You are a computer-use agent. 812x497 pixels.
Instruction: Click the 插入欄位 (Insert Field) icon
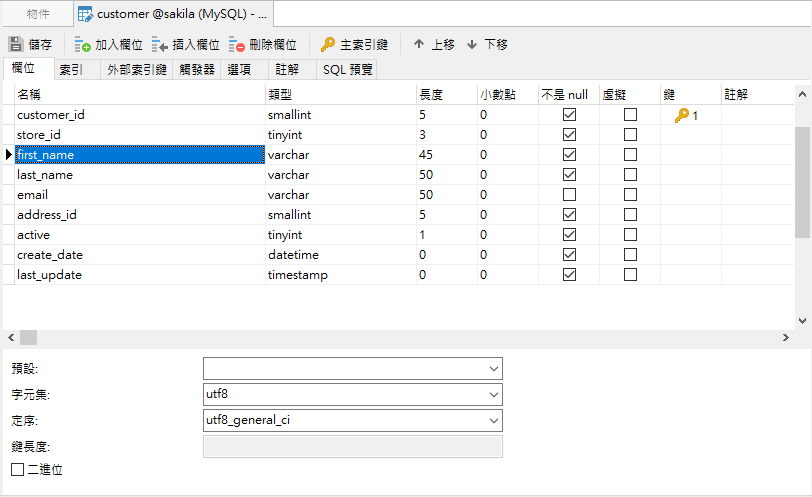click(160, 45)
